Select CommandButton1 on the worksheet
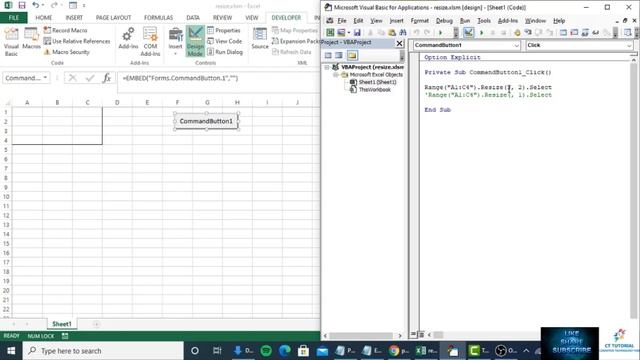The height and width of the screenshot is (360, 640). click(206, 121)
